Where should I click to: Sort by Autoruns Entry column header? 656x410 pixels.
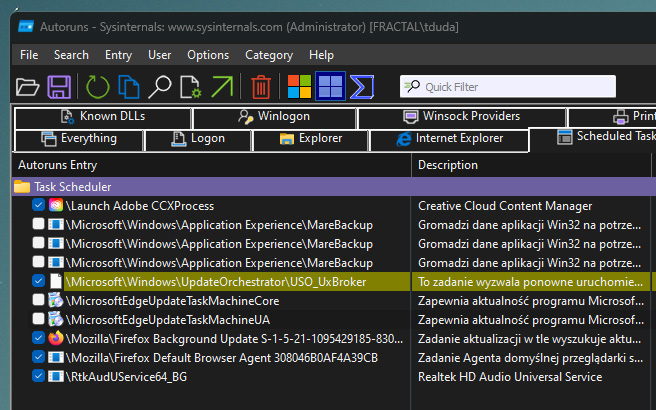point(212,165)
